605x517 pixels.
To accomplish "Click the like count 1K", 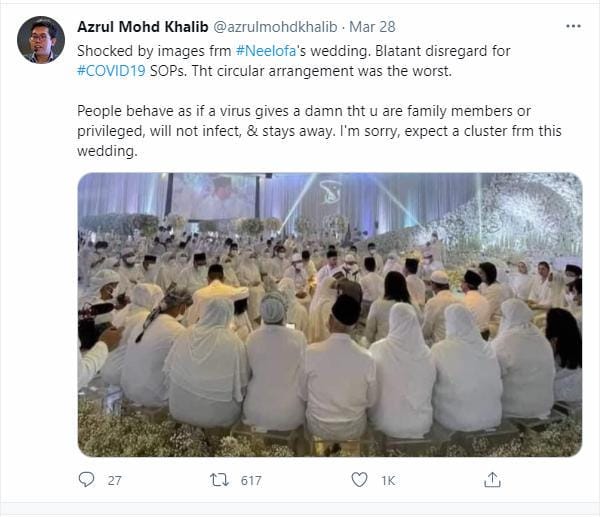I will pos(388,480).
